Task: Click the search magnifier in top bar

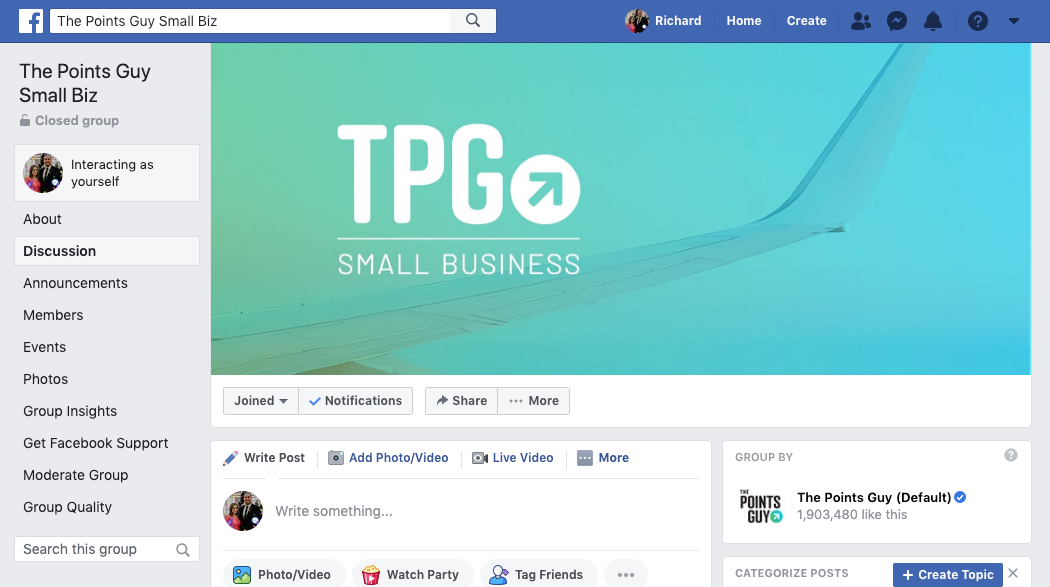Action: point(473,21)
